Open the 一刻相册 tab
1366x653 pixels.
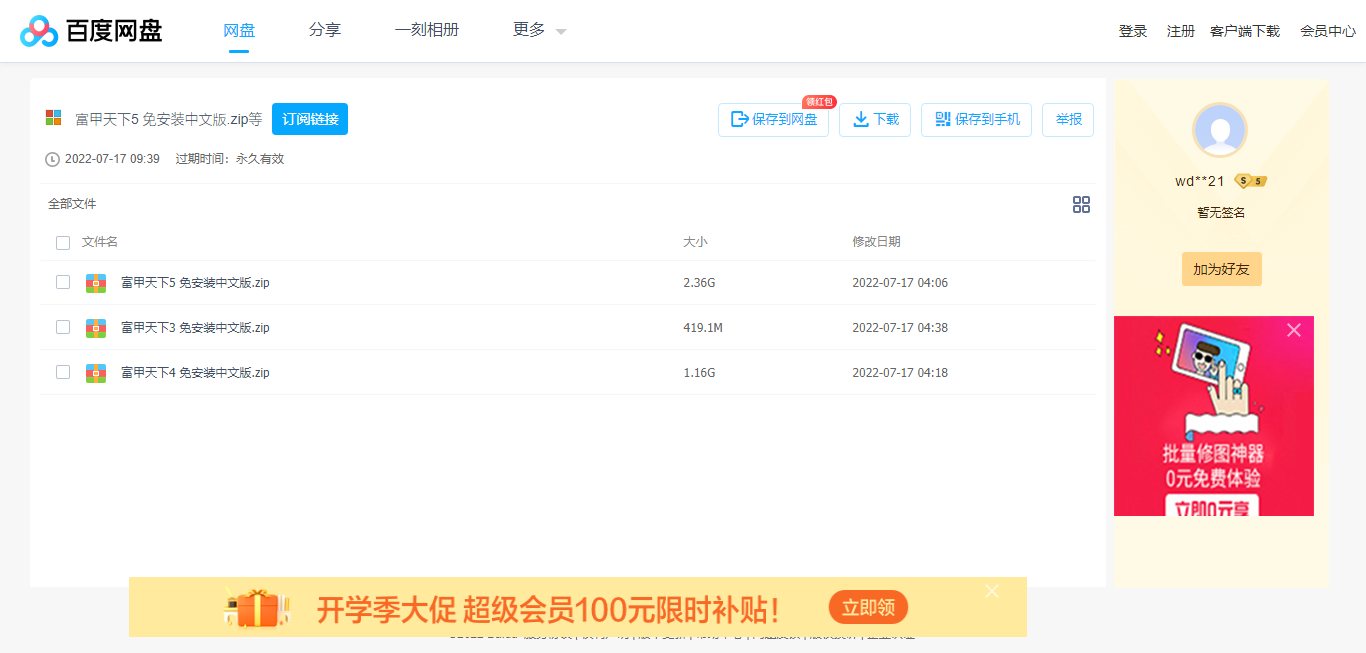[427, 30]
